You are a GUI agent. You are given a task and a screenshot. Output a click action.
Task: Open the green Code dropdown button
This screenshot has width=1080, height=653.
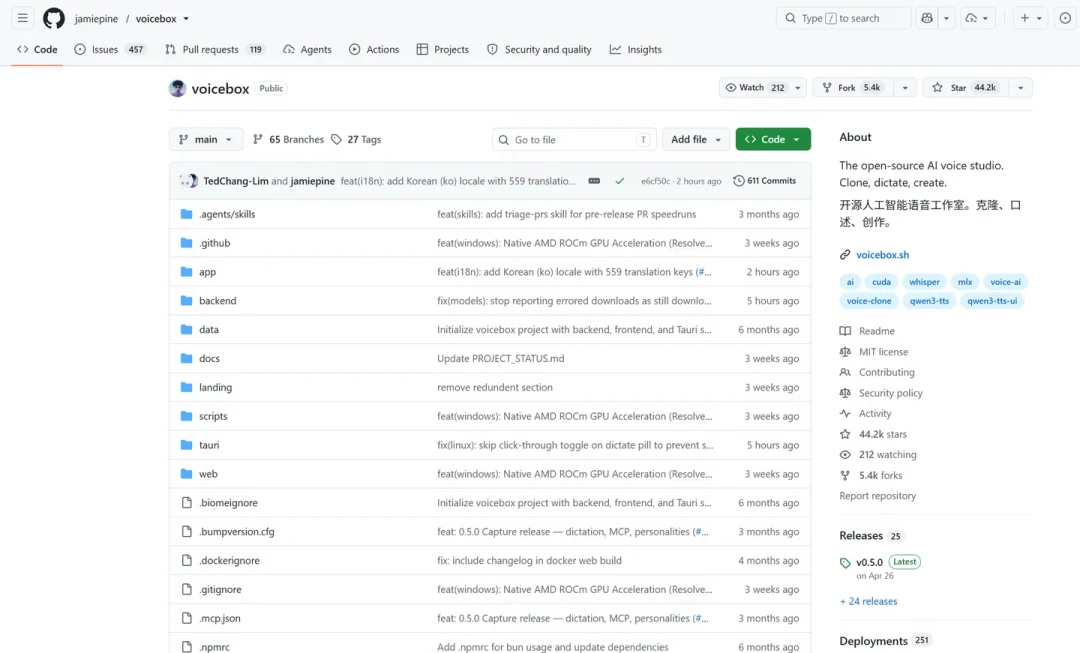click(773, 139)
